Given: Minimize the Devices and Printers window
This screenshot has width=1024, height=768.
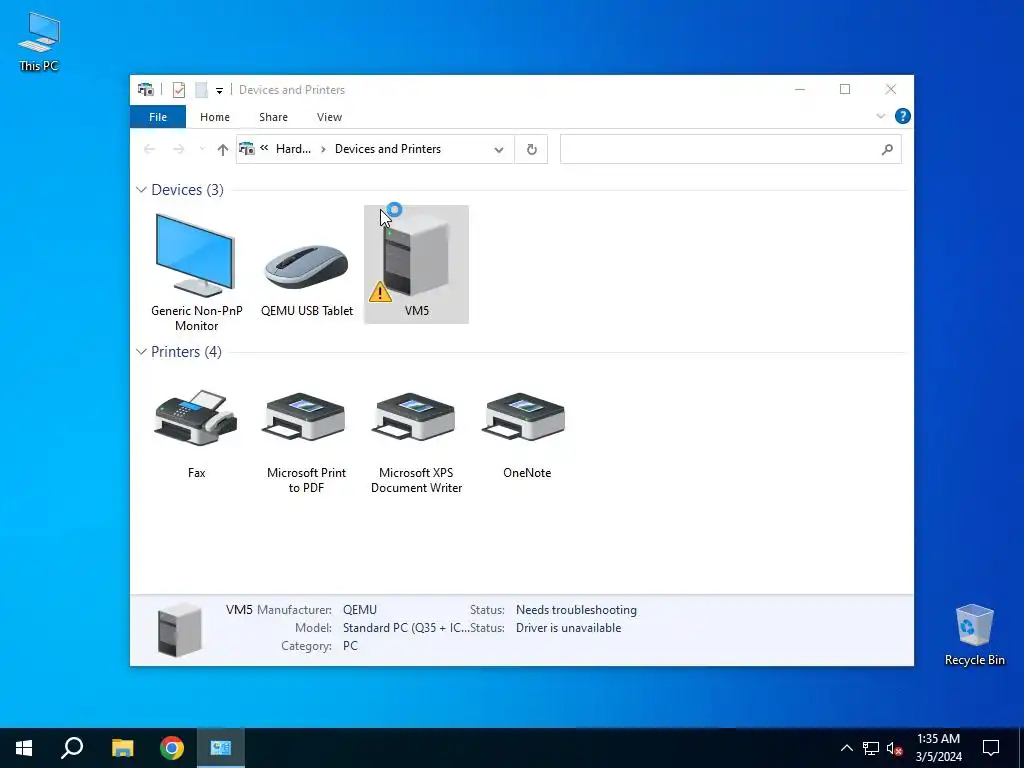Looking at the screenshot, I should click(799, 89).
